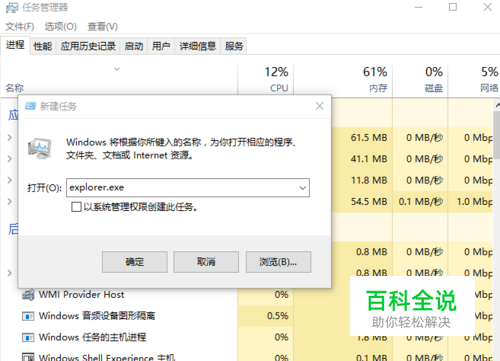This screenshot has width=500, height=361.
Task: Open the 选项(O) menu
Action: 61,26
